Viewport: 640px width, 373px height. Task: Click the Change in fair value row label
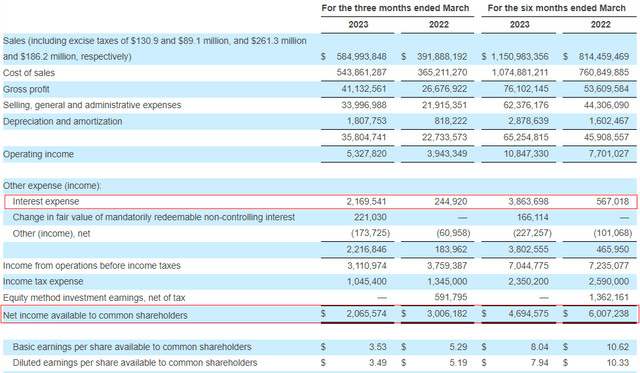click(153, 218)
